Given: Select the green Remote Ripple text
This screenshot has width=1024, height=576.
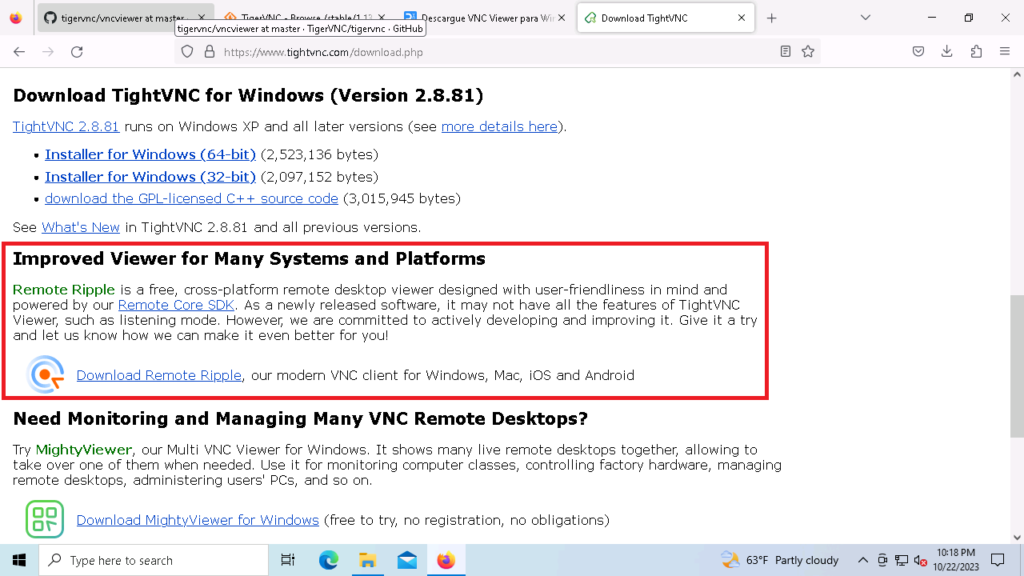Looking at the screenshot, I should click(64, 290).
